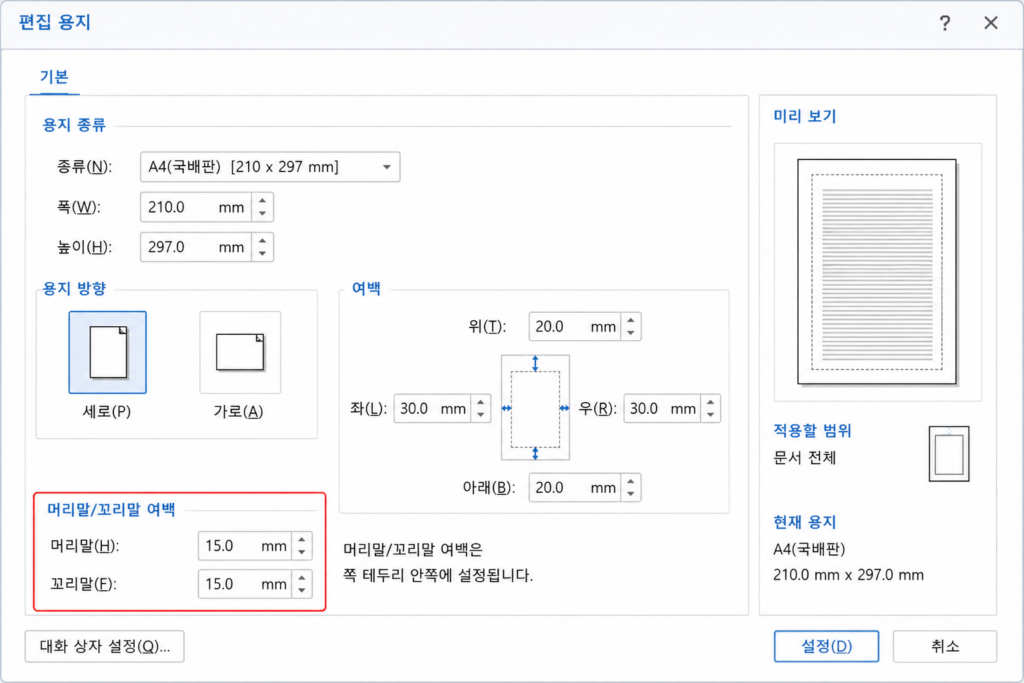Click the 현재 용지 heading
This screenshot has width=1024, height=683.
click(805, 522)
